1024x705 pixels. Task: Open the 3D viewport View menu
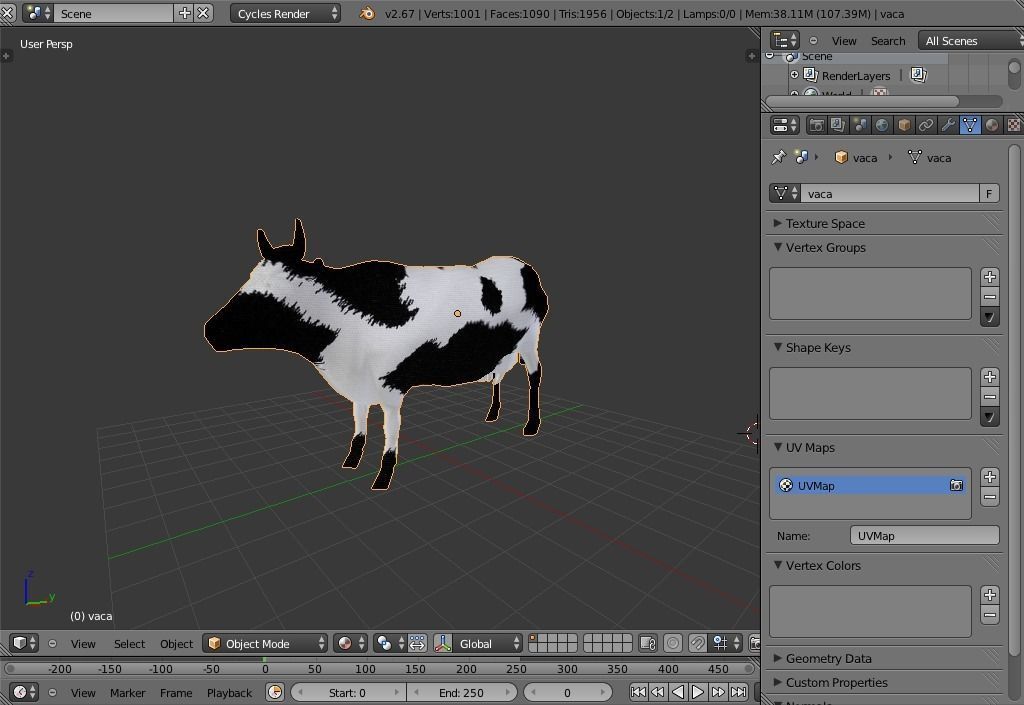coord(83,644)
